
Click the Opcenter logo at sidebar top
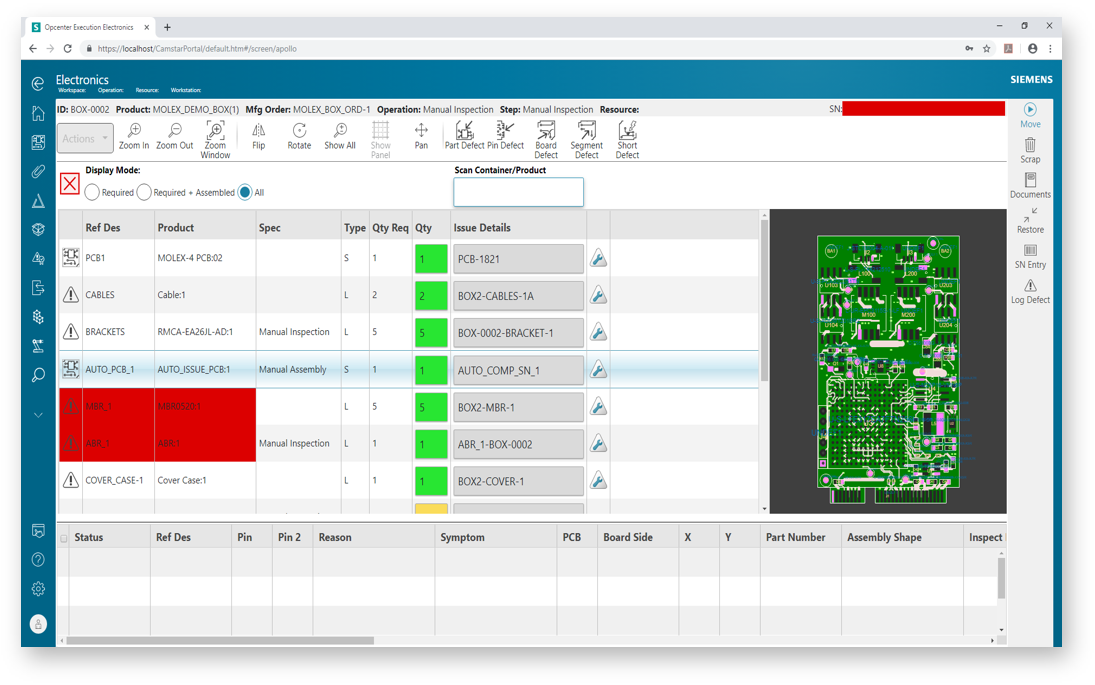[x=38, y=84]
